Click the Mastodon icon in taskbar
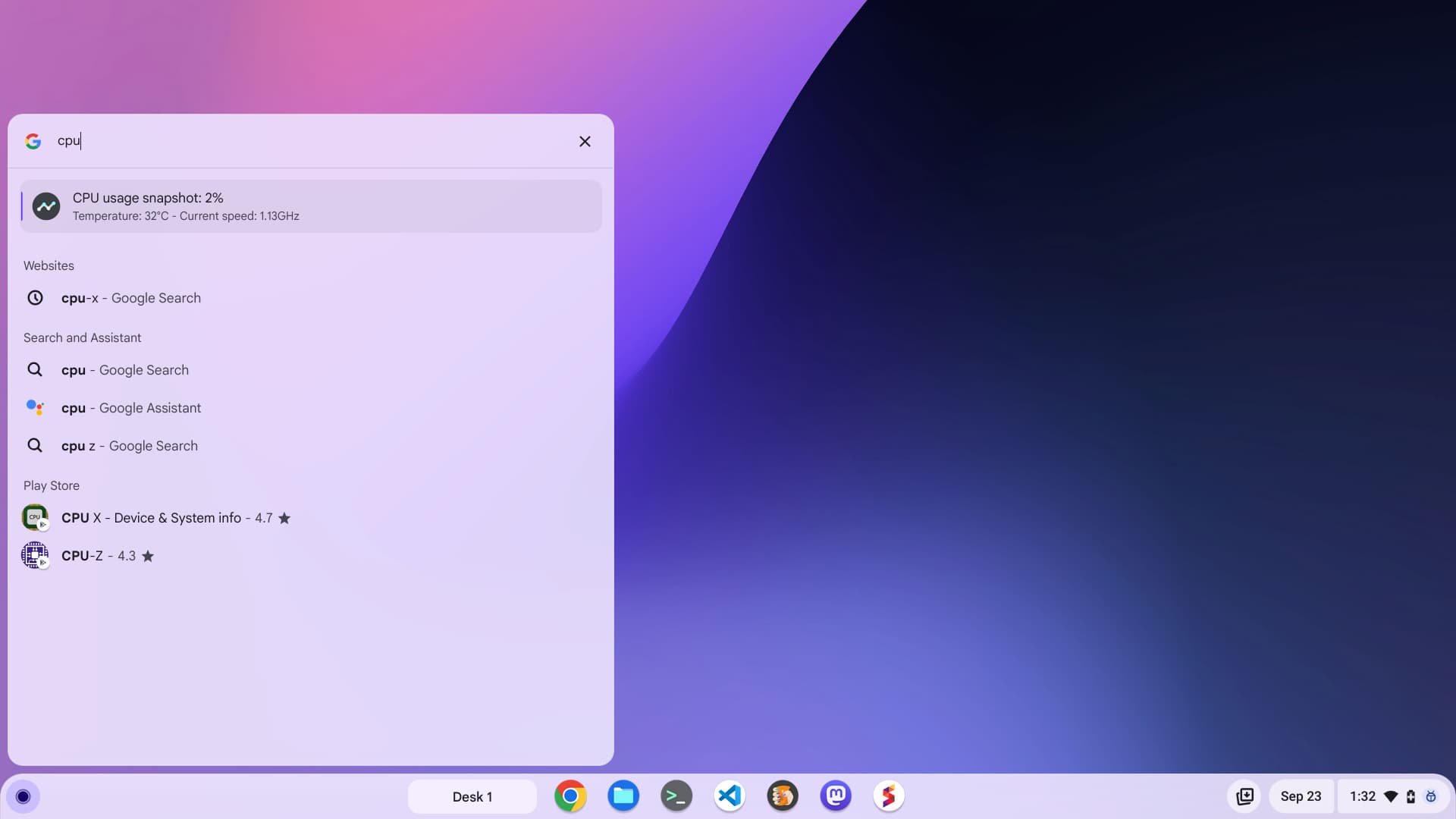The width and height of the screenshot is (1456, 819). point(835,795)
